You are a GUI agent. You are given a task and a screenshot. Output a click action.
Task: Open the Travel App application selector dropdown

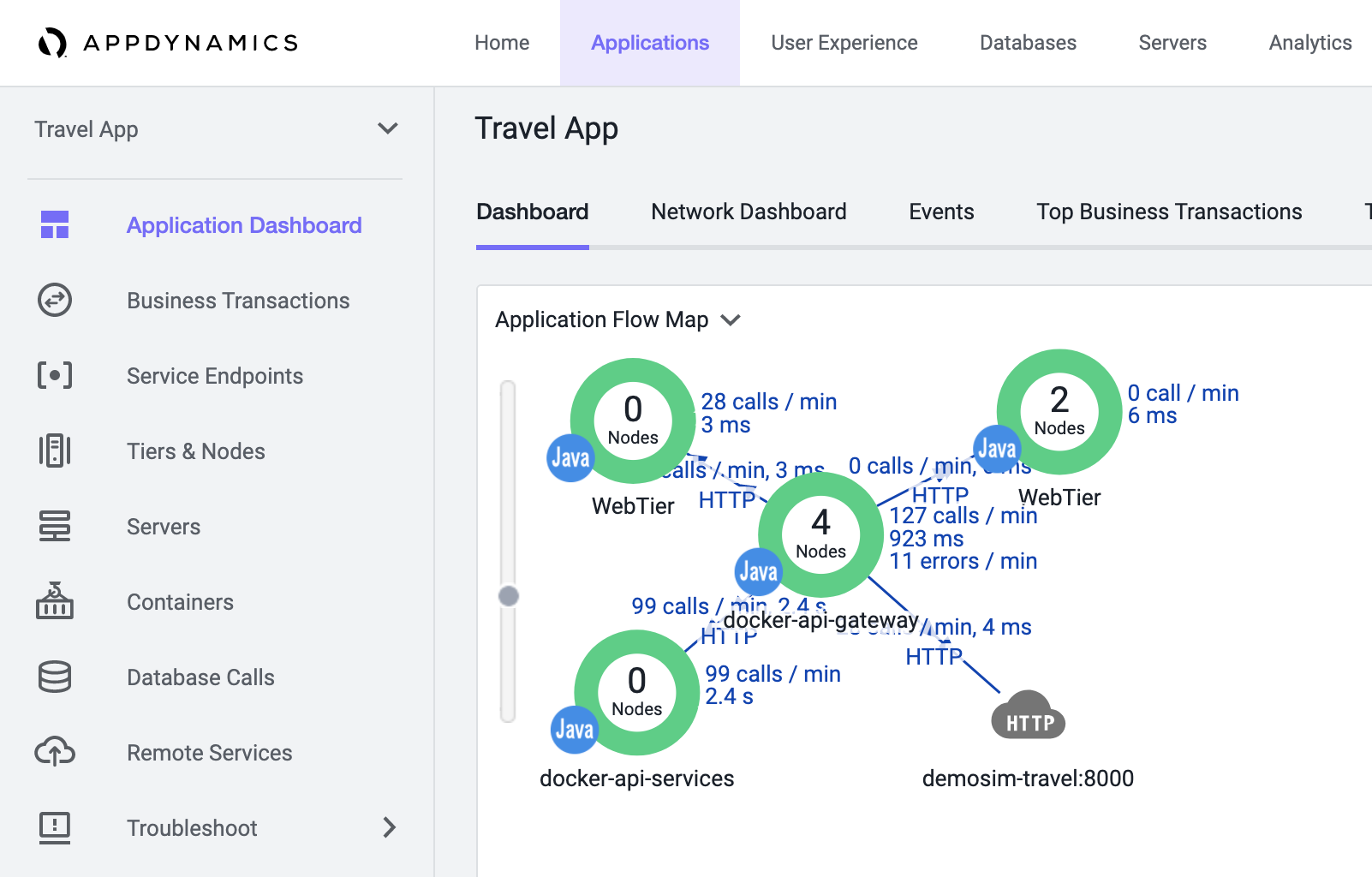tap(216, 129)
